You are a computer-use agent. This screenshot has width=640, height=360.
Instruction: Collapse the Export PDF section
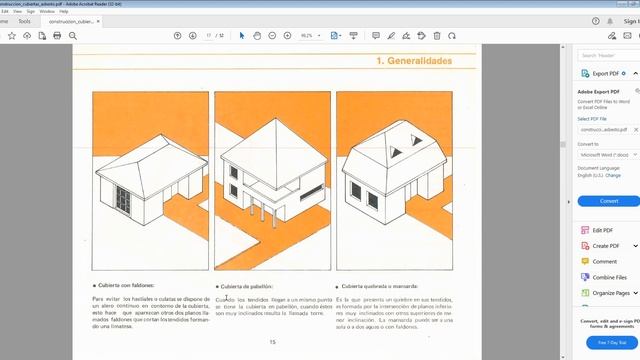[x=636, y=74]
